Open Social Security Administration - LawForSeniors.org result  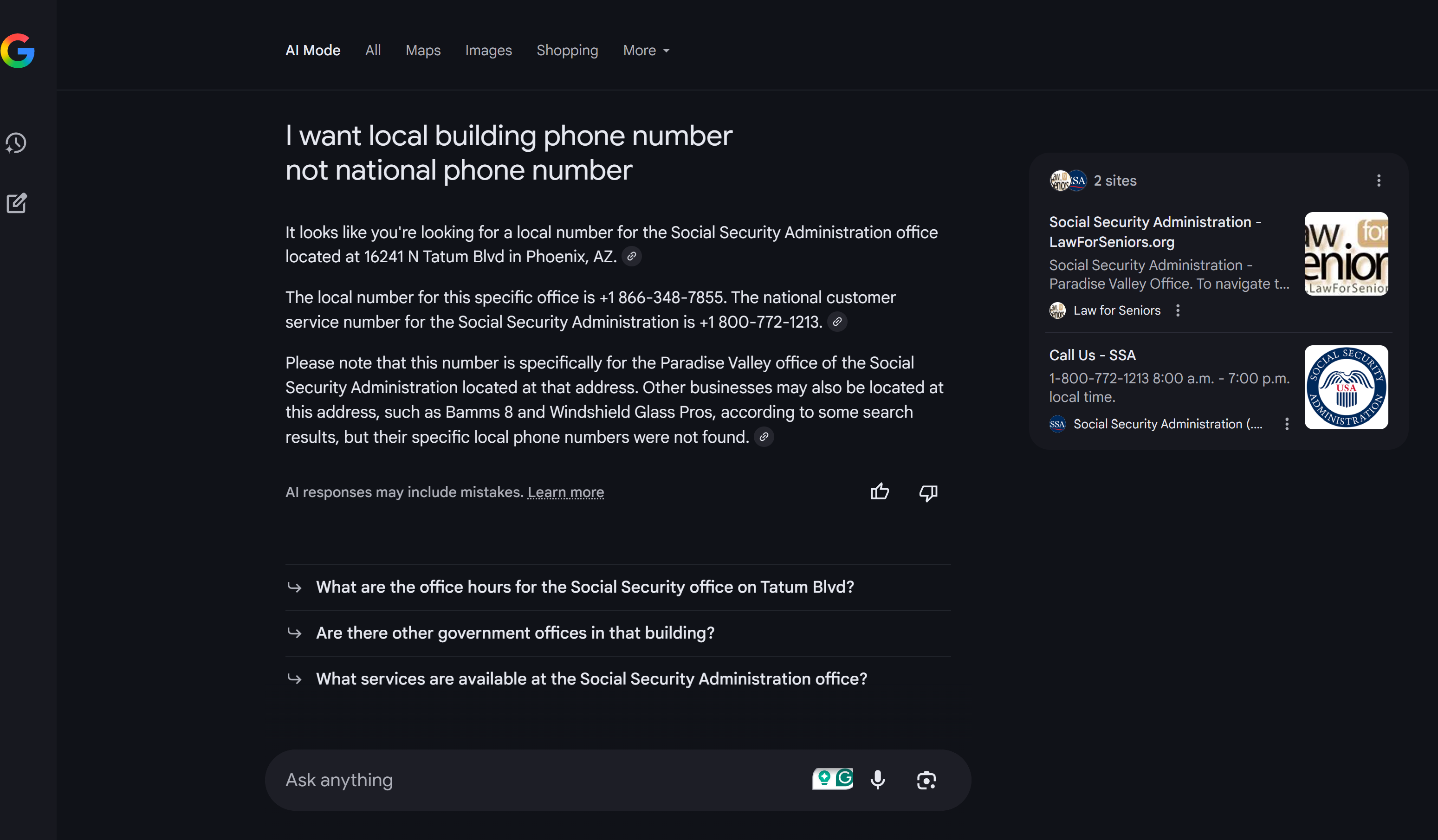point(1155,232)
